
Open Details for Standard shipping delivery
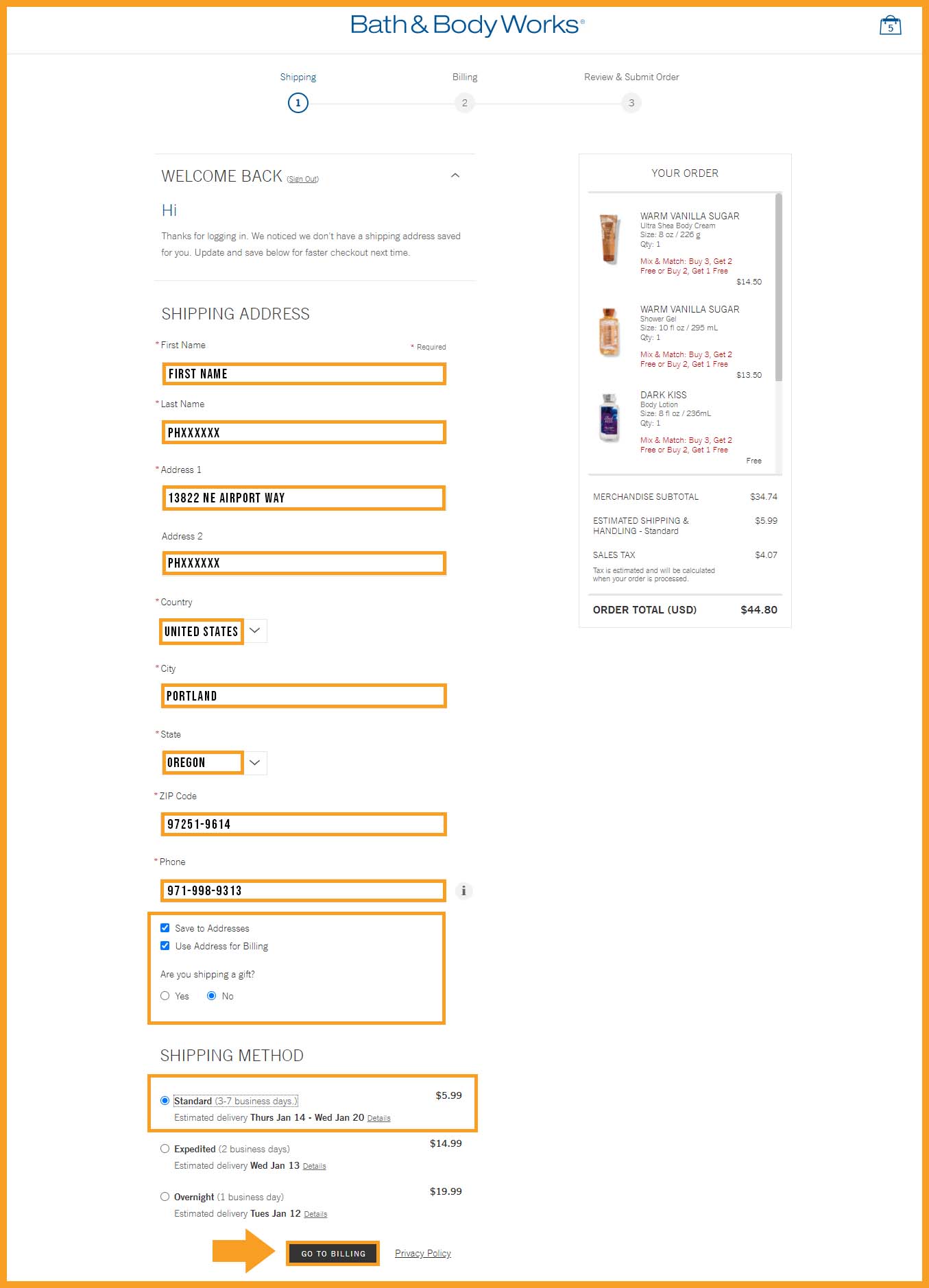click(378, 1118)
